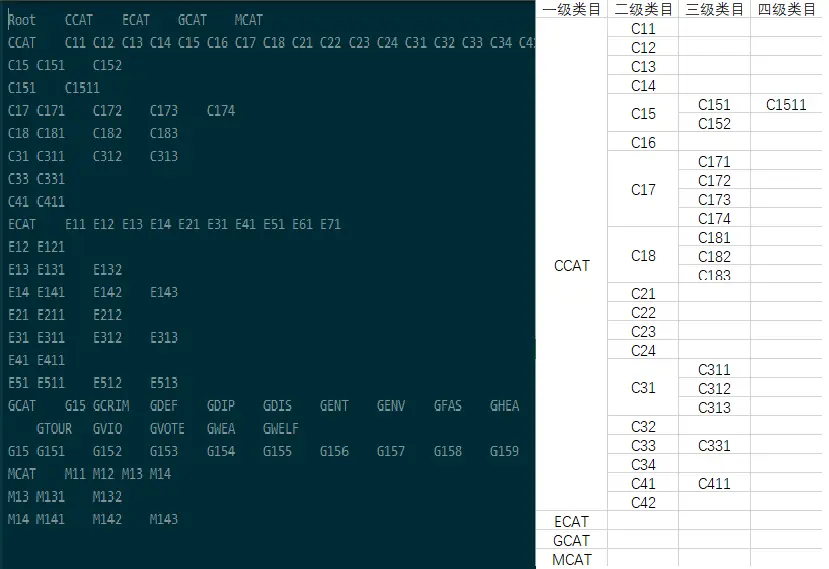This screenshot has width=829, height=569.
Task: Select 'GCRIM' in the GCAT line
Action: [111, 406]
